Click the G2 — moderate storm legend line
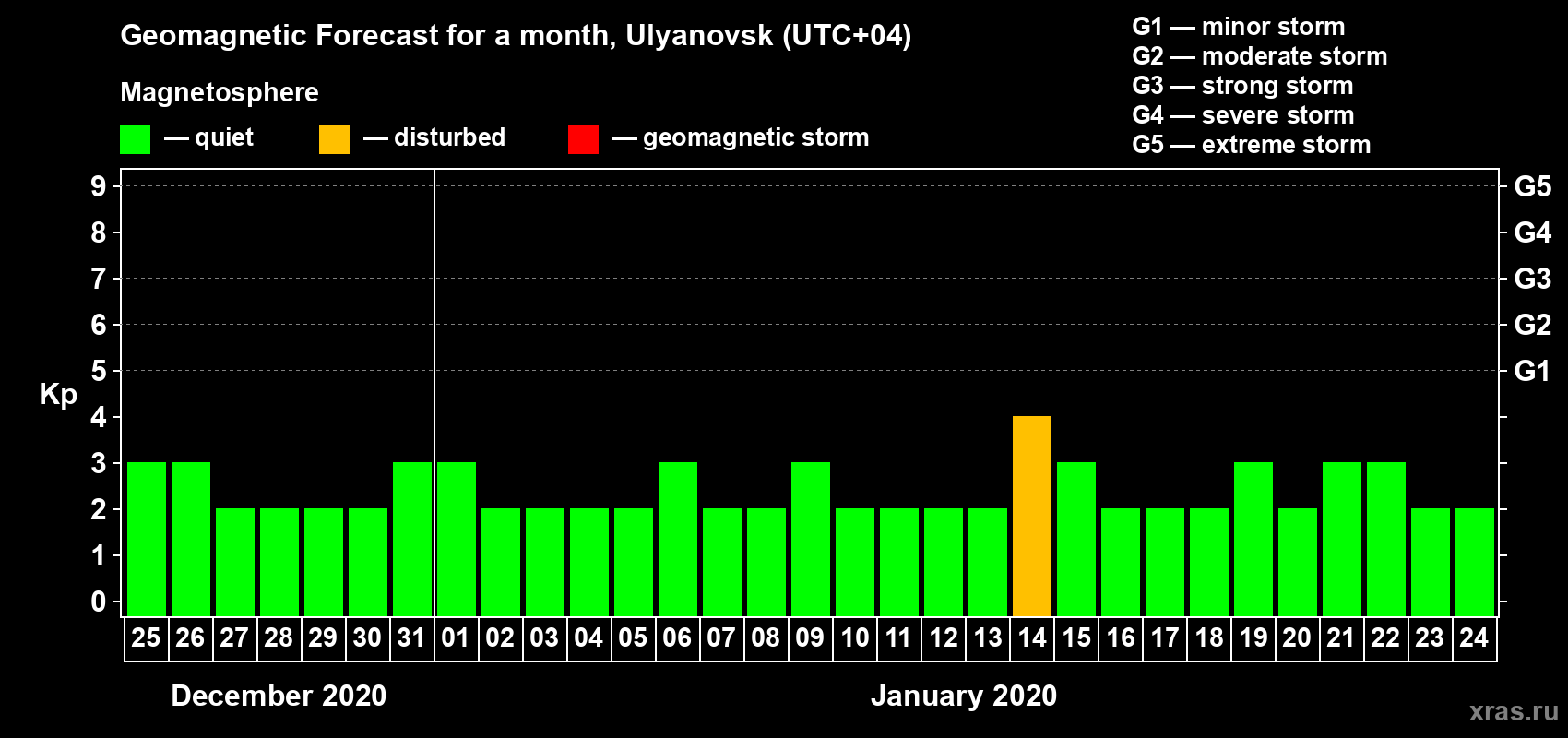1568x738 pixels. [x=1260, y=56]
